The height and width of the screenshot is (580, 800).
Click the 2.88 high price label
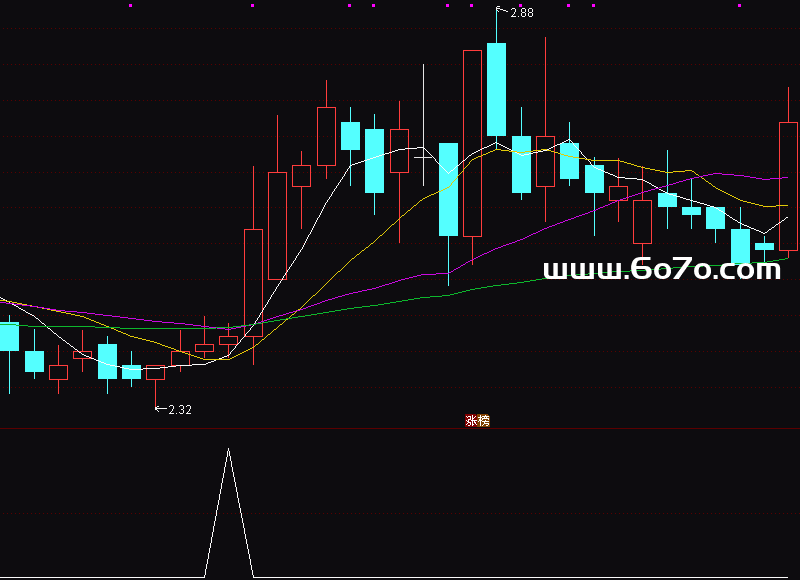pos(521,13)
